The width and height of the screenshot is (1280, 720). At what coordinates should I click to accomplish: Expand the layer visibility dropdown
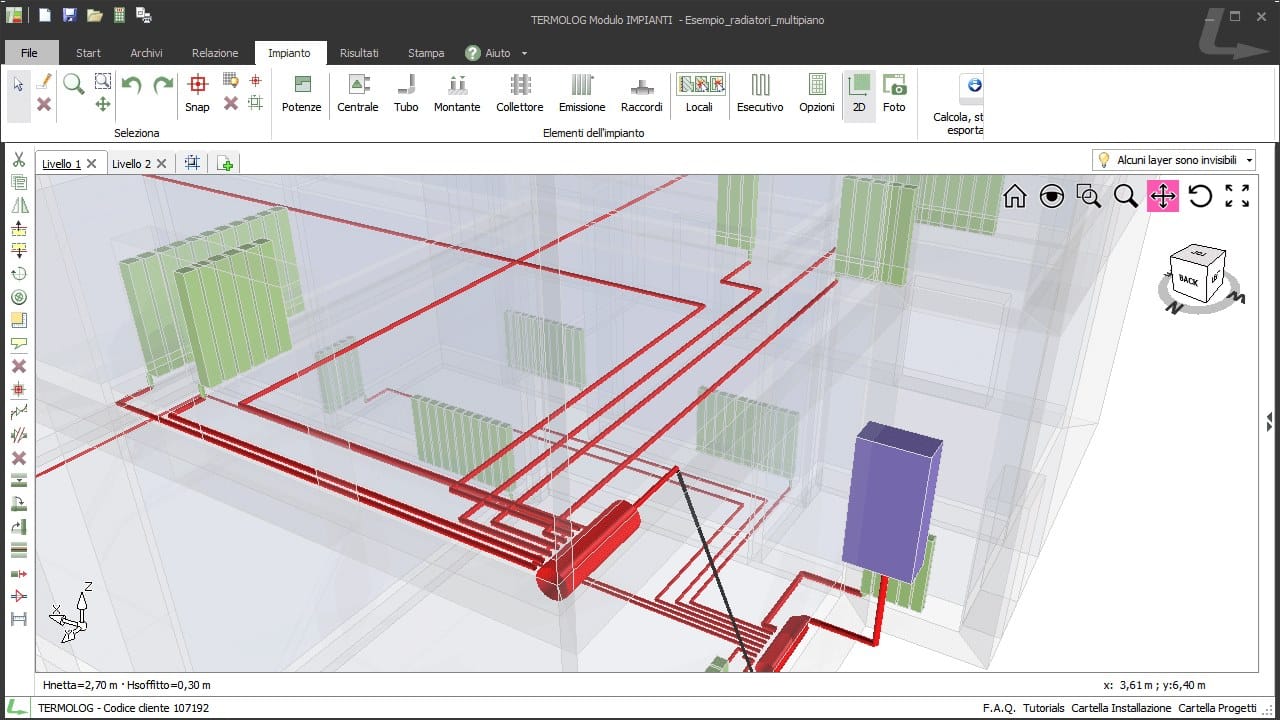[1249, 160]
